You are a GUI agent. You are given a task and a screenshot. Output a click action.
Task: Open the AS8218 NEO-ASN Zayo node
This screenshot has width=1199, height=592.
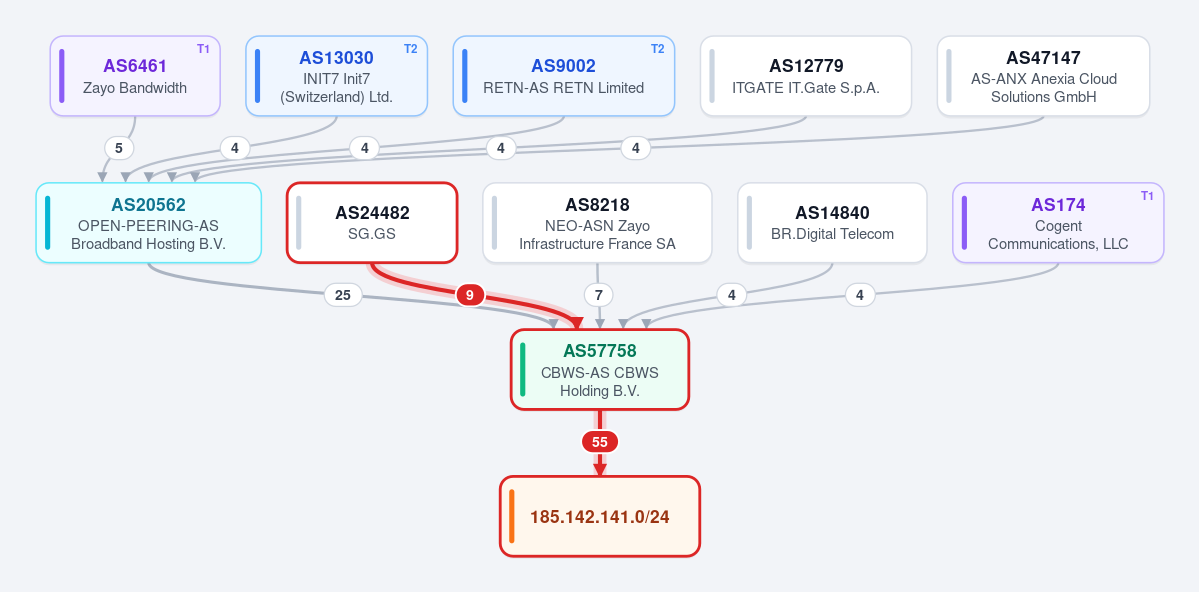597,223
